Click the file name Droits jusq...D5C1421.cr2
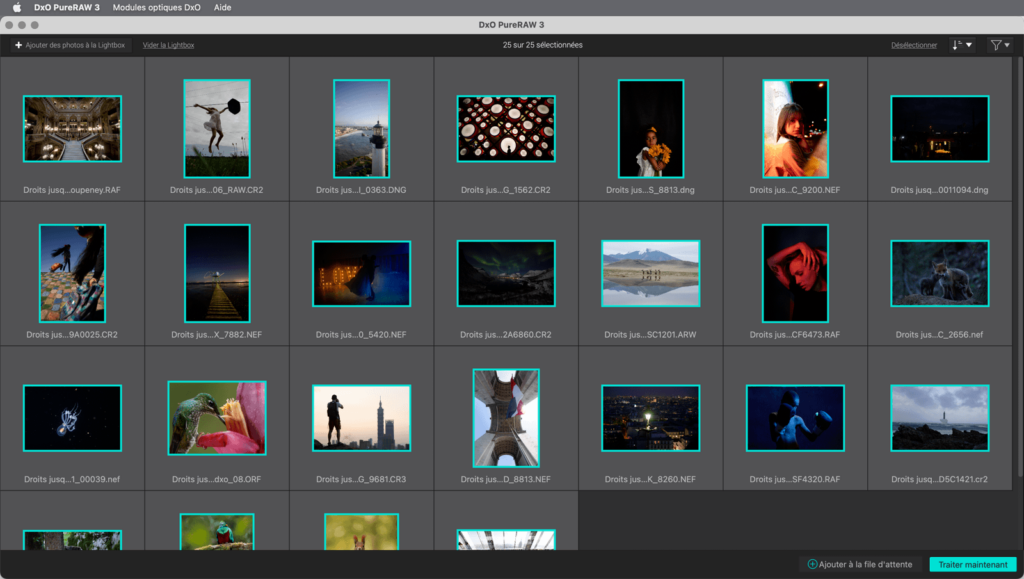1024x579 pixels. [x=939, y=479]
